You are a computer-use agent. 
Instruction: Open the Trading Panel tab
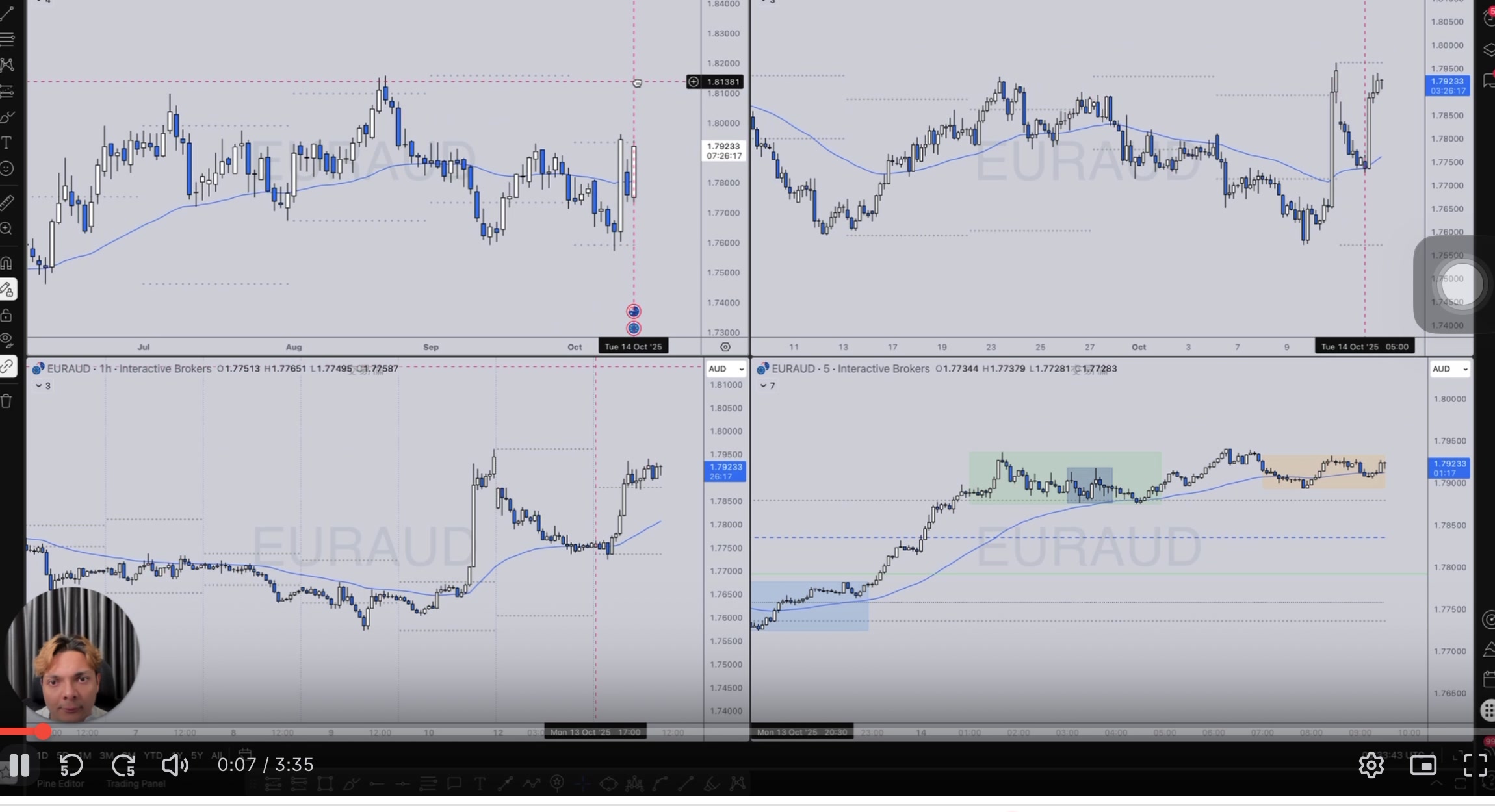click(135, 783)
